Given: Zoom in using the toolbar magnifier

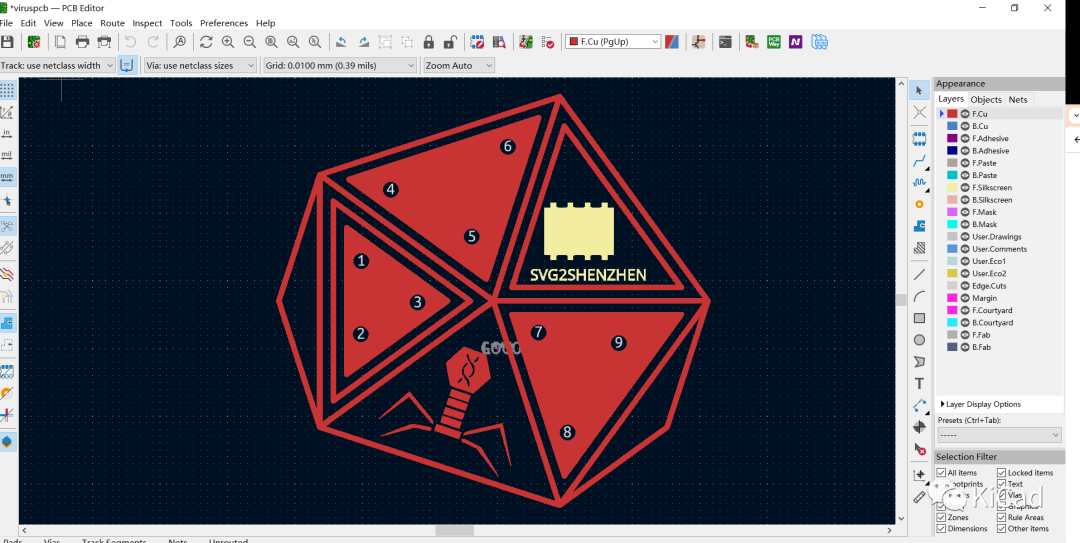Looking at the screenshot, I should click(x=228, y=42).
